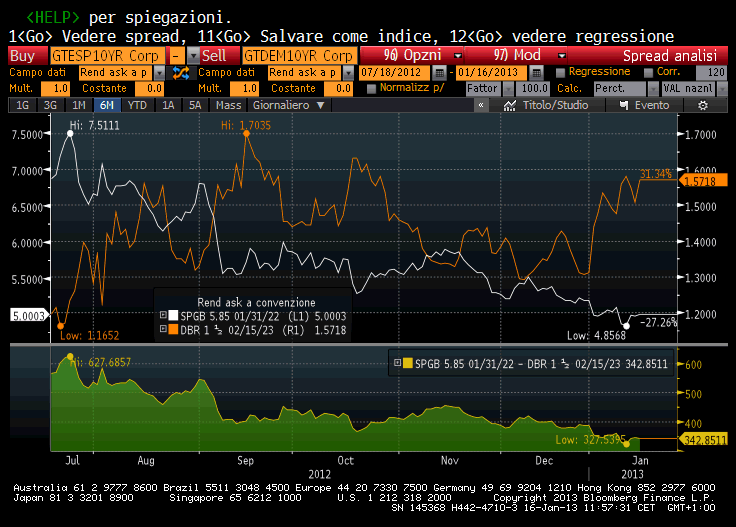Viewport: 736px width, 527px height.
Task: Check the Normalizz p/ checkbox
Action: 372,89
